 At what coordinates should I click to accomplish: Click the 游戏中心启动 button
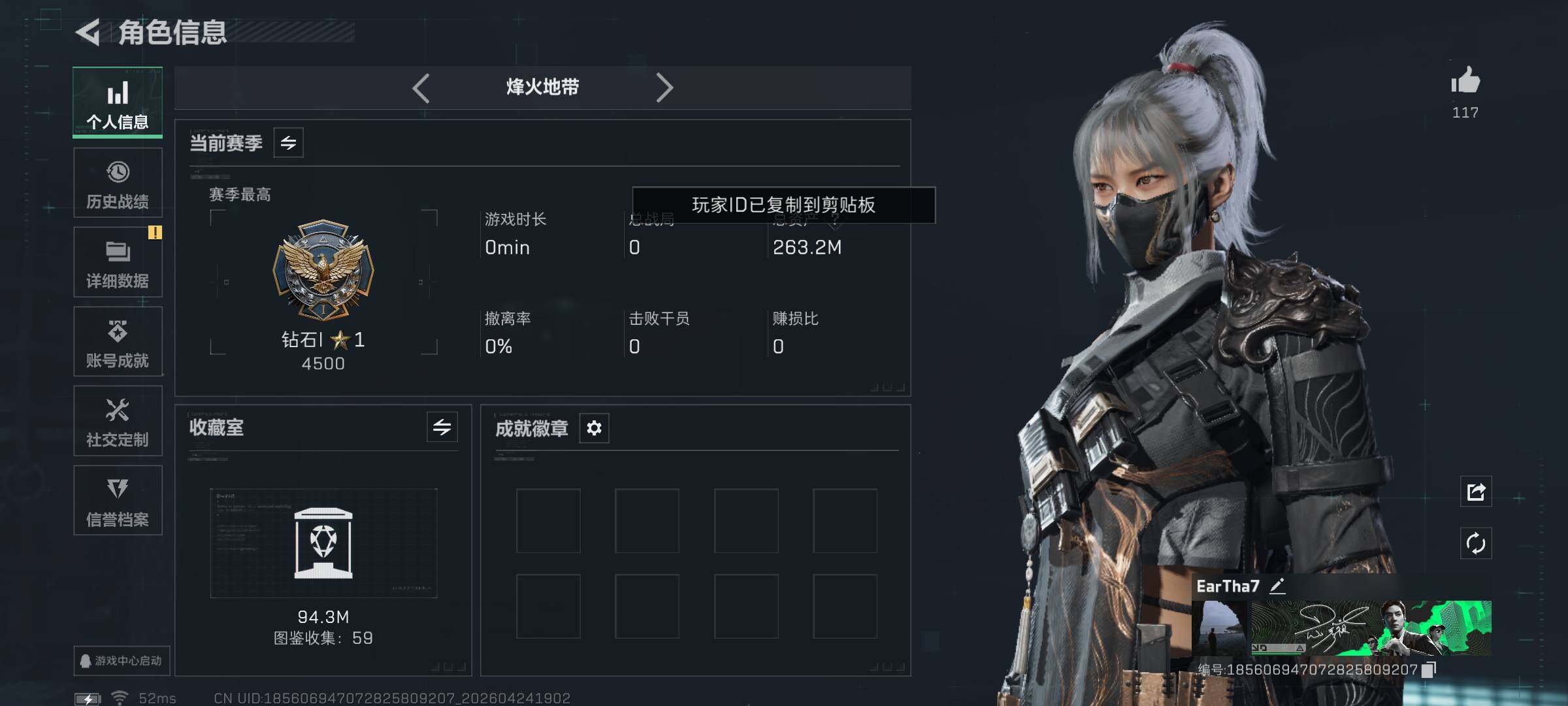click(122, 661)
